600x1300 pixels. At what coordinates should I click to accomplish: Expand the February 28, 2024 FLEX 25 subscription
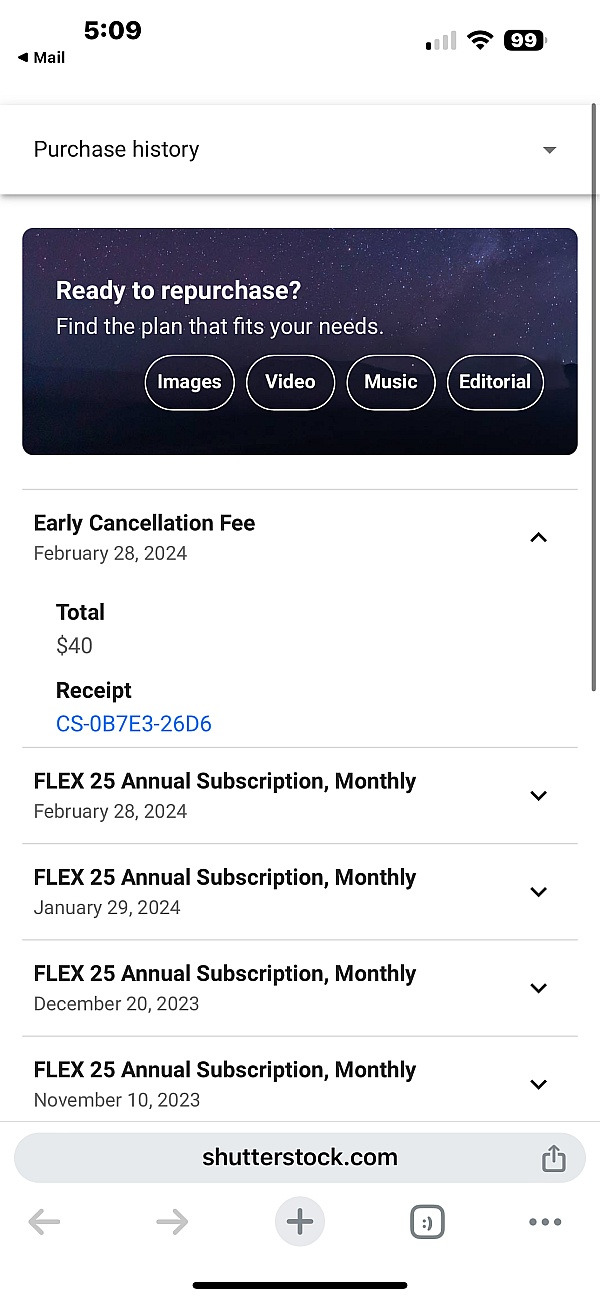click(538, 796)
